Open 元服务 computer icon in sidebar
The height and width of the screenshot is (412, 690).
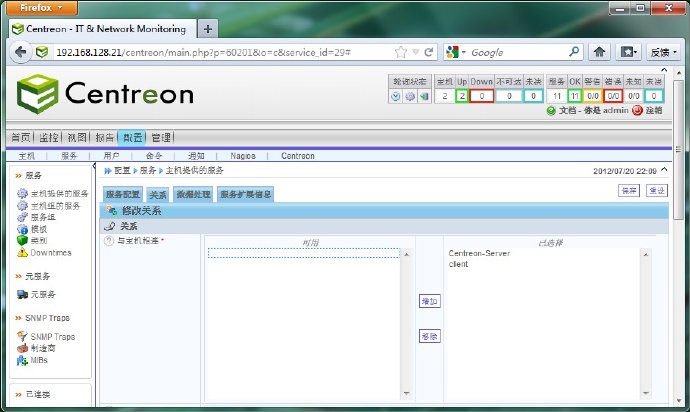pyautogui.click(x=22, y=294)
